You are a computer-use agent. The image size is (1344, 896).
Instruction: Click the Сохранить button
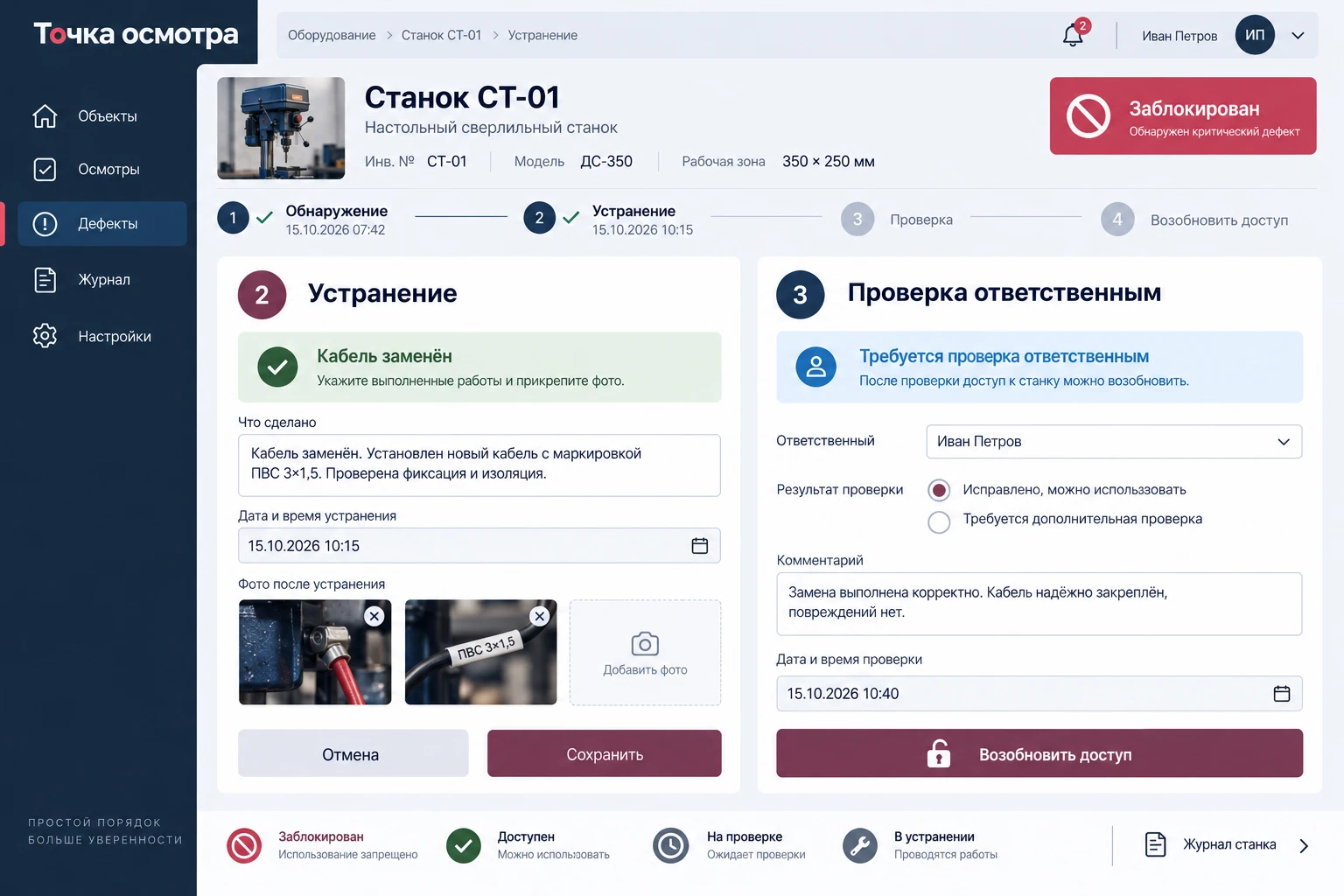click(x=605, y=753)
